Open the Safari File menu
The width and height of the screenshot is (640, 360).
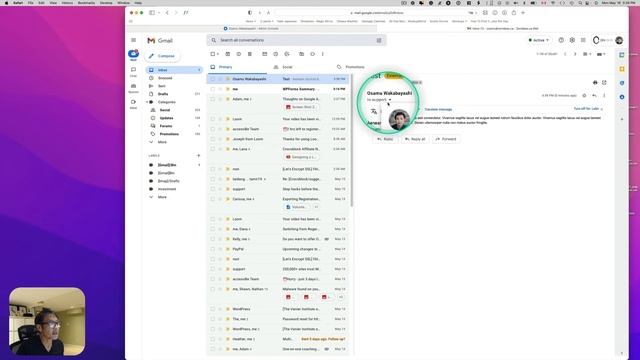coord(31,3)
